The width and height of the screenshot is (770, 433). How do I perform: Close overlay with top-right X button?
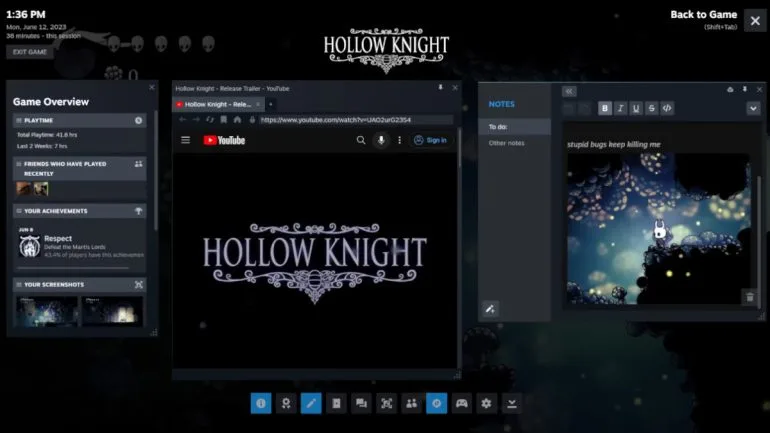755,21
